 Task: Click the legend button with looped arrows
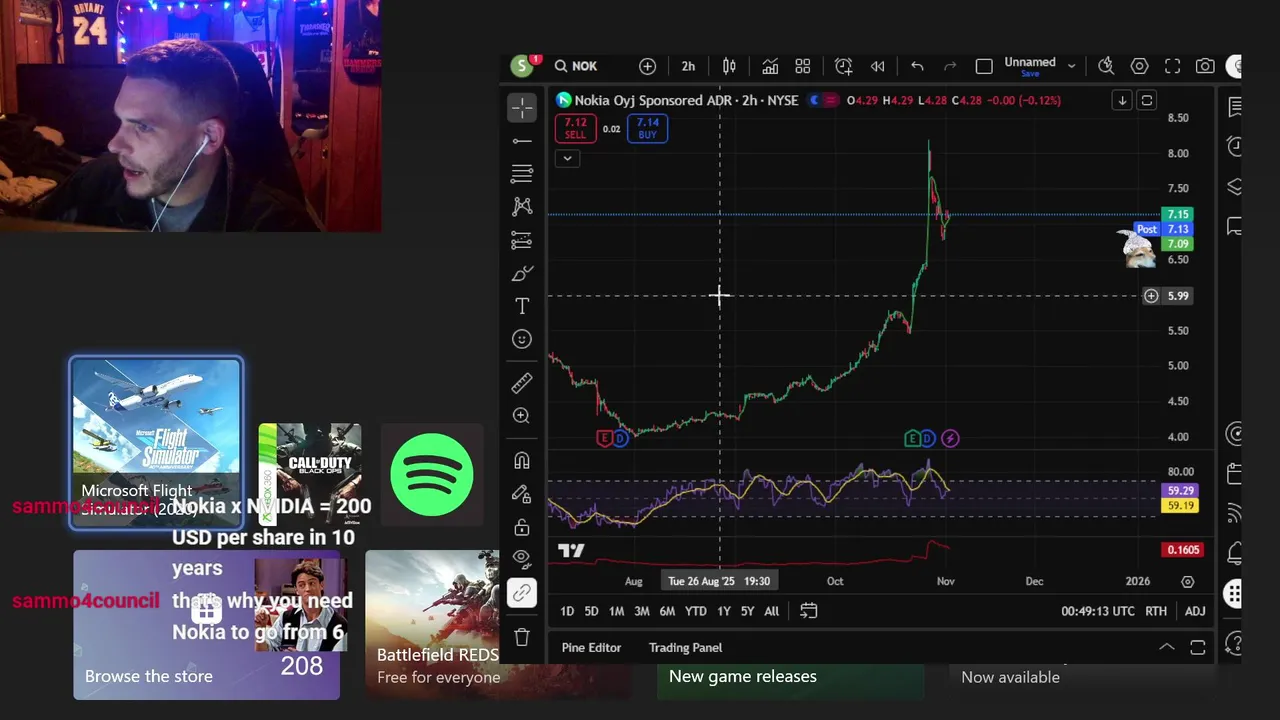click(1147, 100)
